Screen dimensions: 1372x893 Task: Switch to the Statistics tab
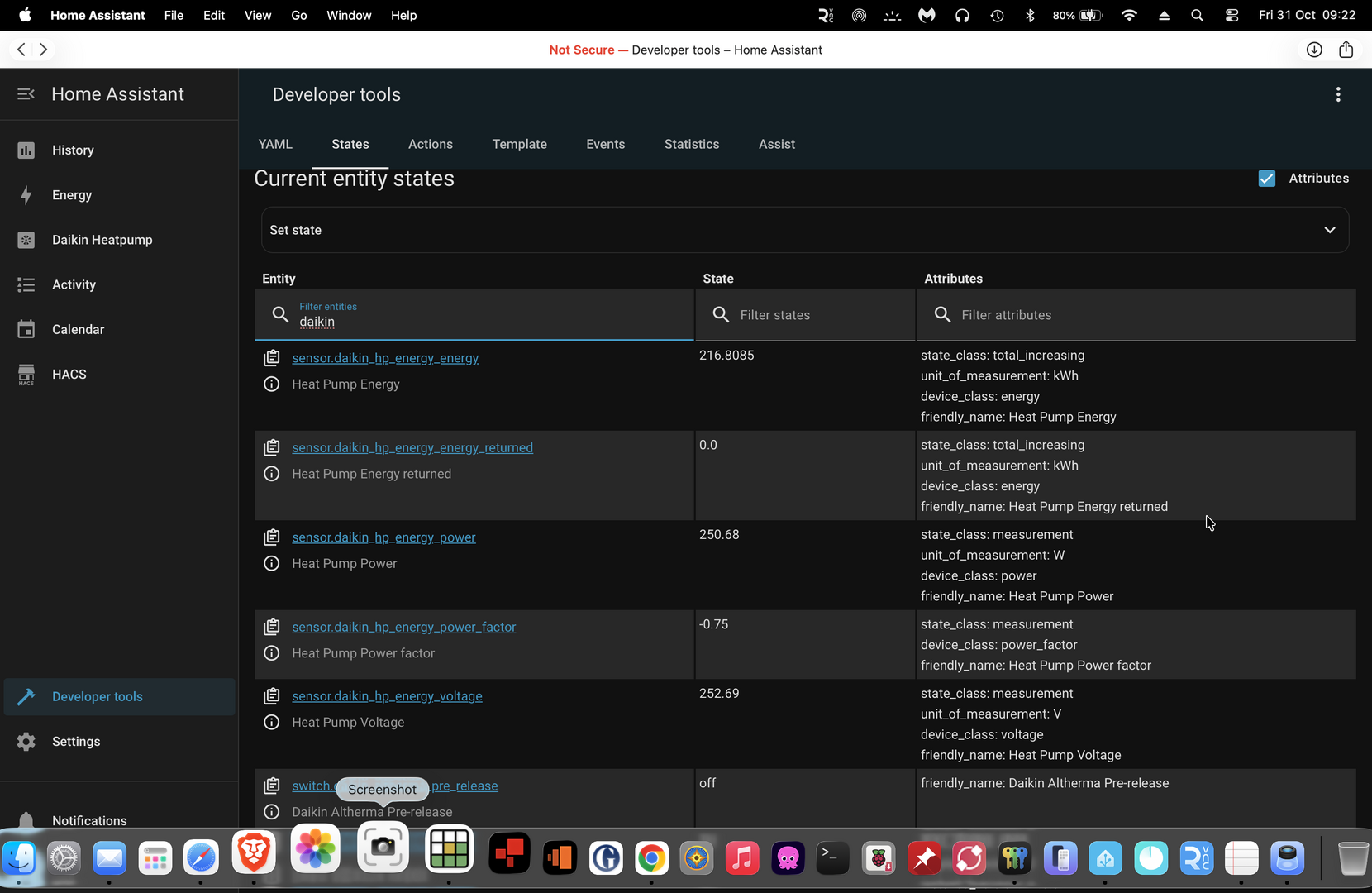click(691, 144)
